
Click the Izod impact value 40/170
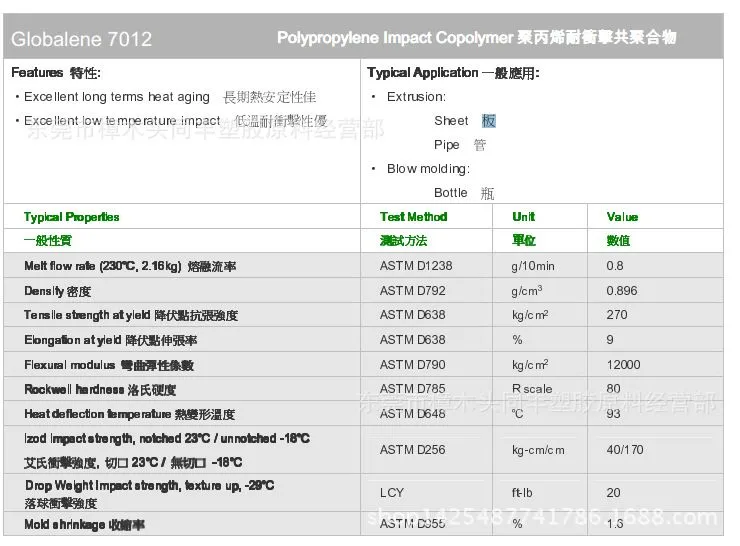(625, 450)
